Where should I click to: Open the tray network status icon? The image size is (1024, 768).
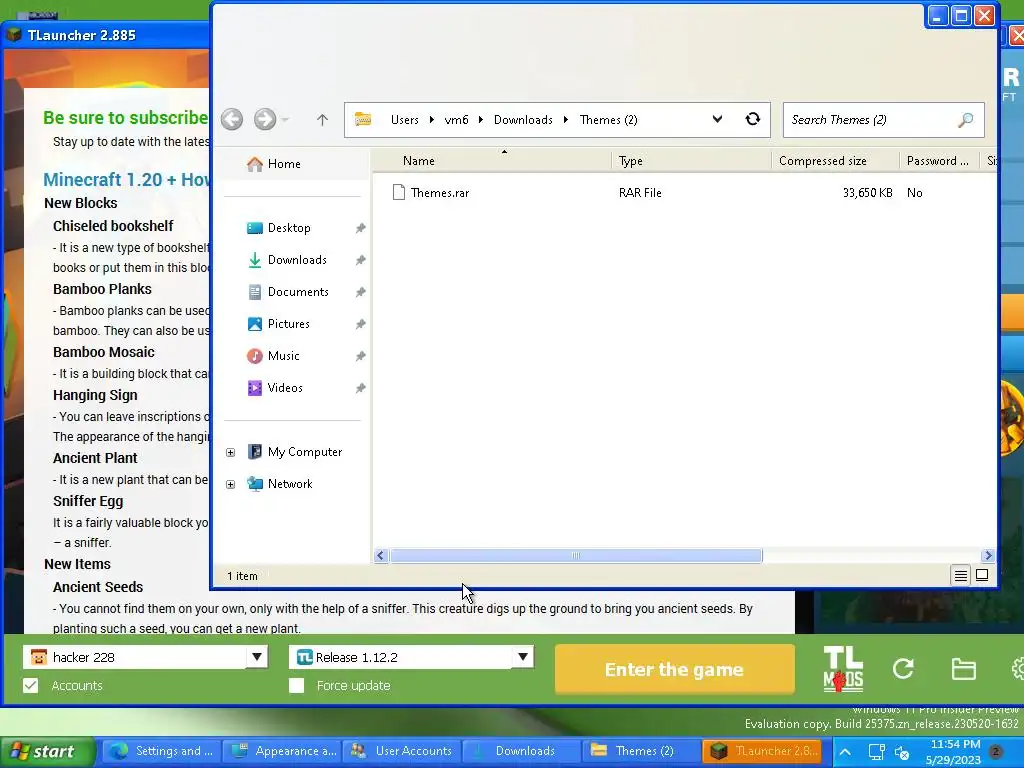click(876, 752)
